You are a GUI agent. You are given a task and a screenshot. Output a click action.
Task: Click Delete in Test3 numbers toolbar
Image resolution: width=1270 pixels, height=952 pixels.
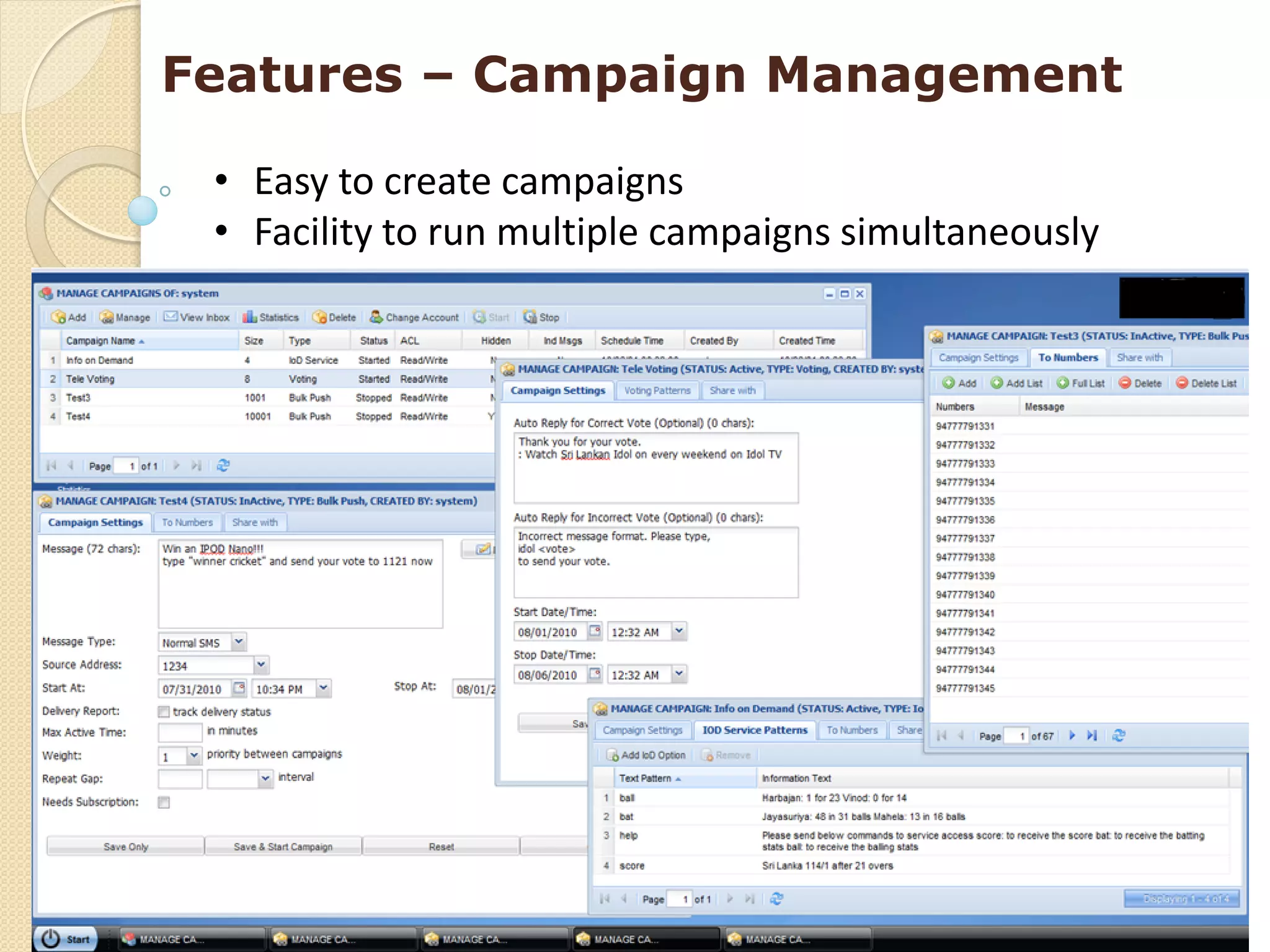[x=1140, y=383]
